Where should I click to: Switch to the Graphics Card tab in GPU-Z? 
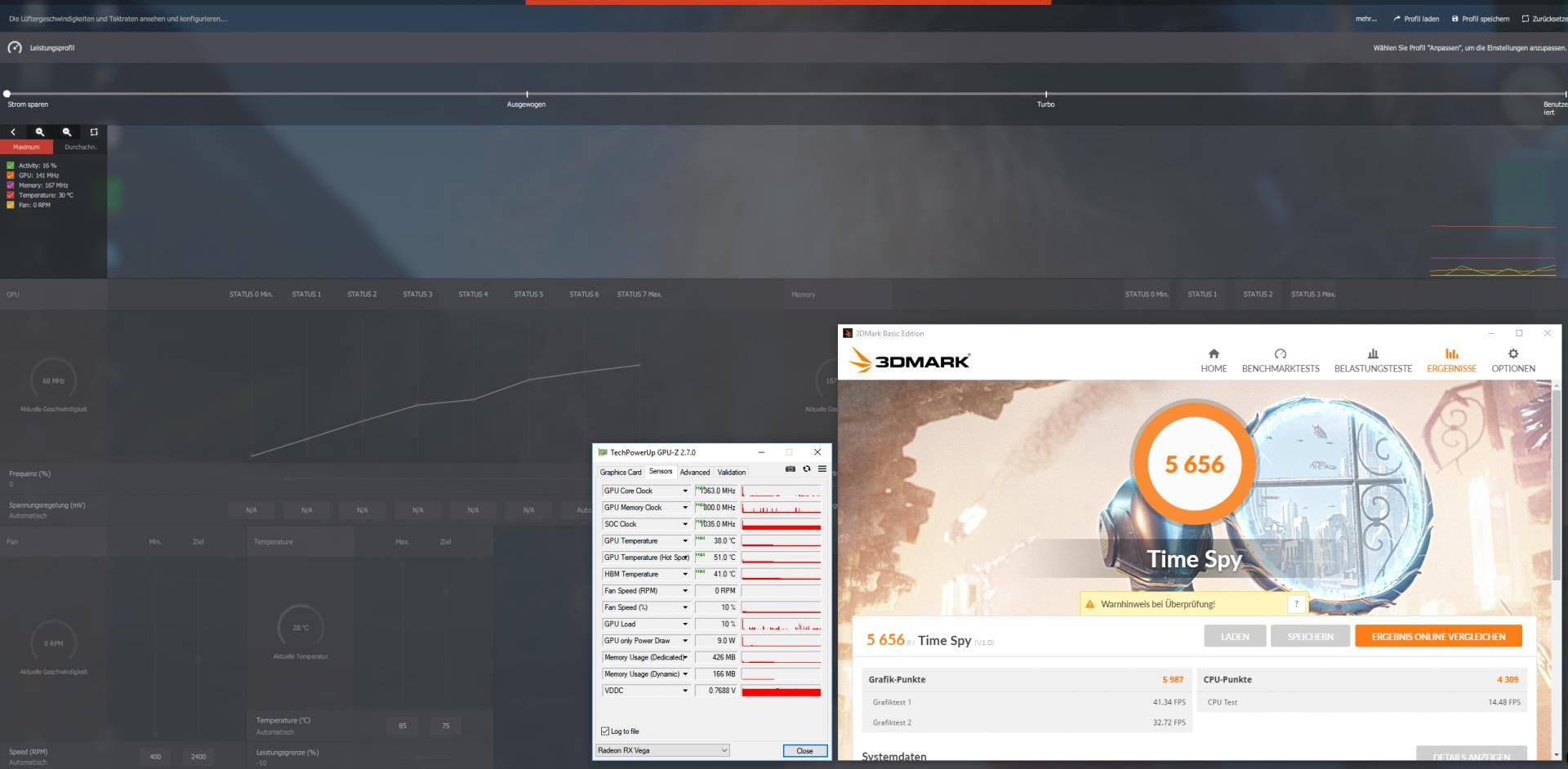(621, 472)
